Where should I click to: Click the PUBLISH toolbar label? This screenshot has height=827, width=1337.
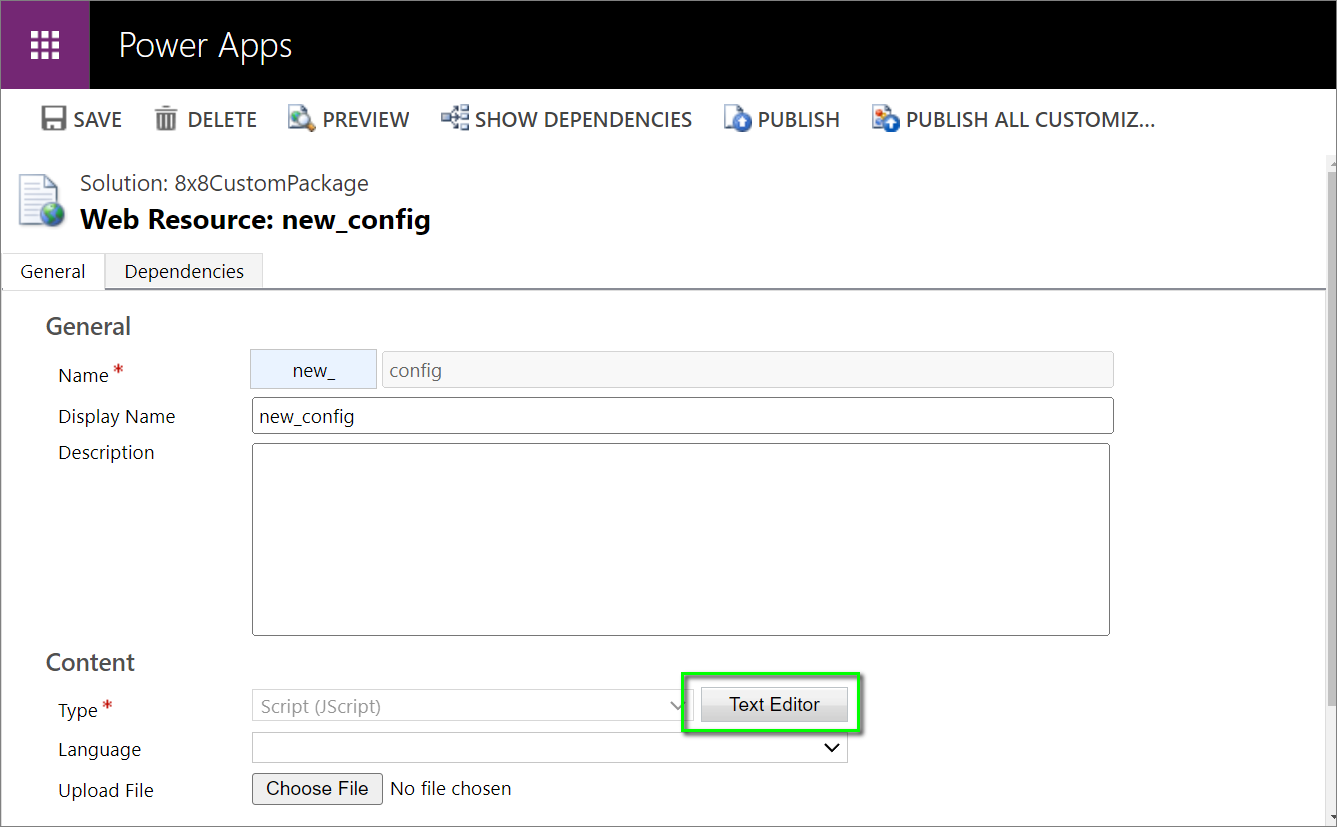click(x=799, y=120)
